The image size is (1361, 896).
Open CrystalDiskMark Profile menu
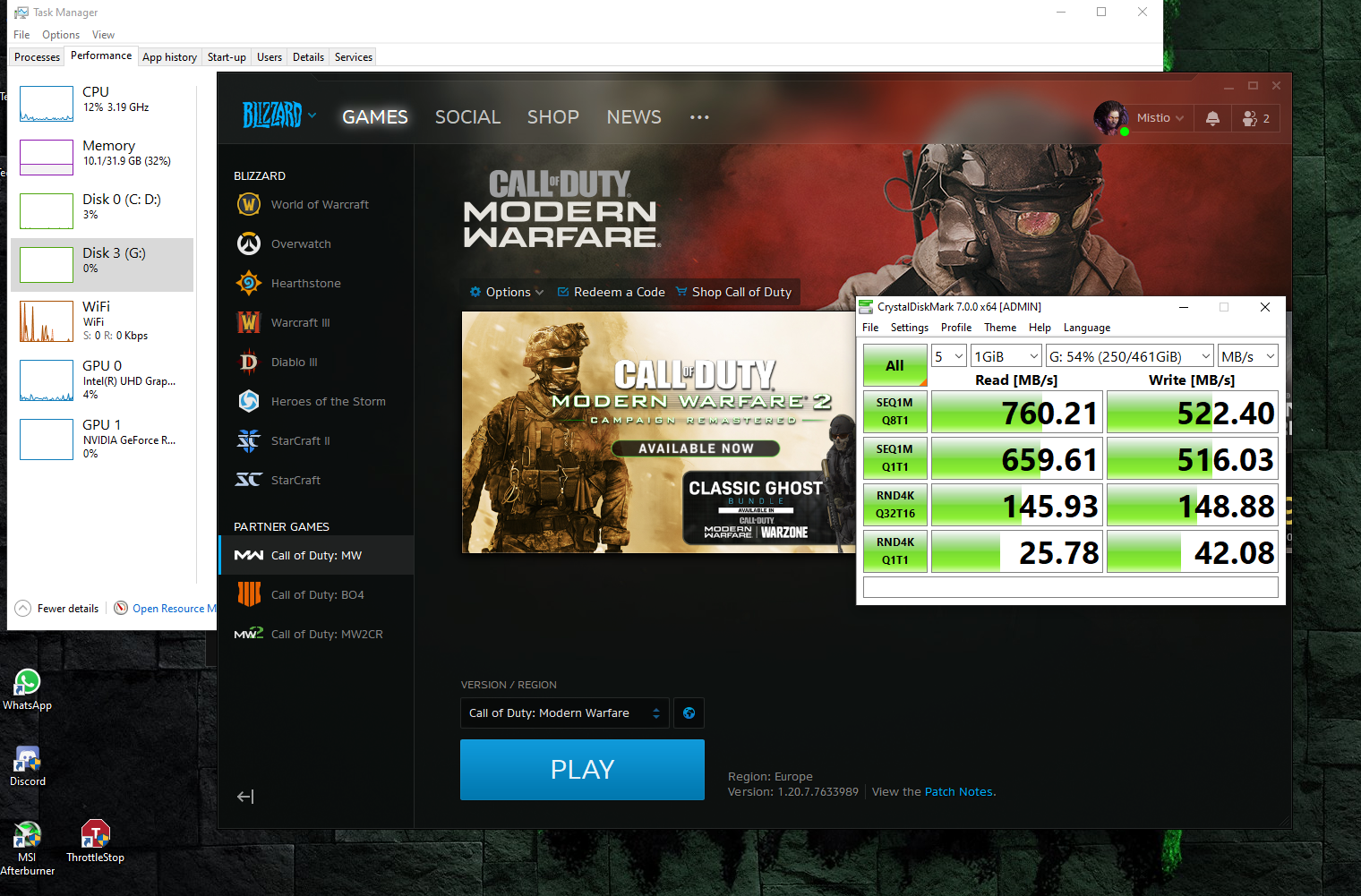(955, 328)
